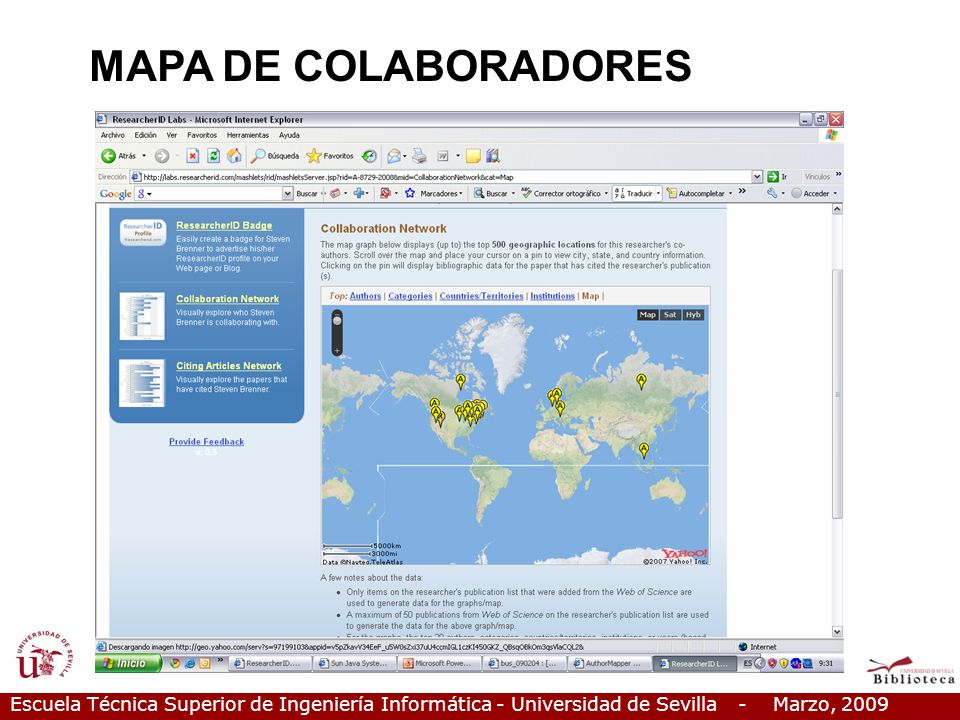Show top Countries/Territories view
Image resolution: width=960 pixels, height=720 pixels.
click(x=482, y=296)
